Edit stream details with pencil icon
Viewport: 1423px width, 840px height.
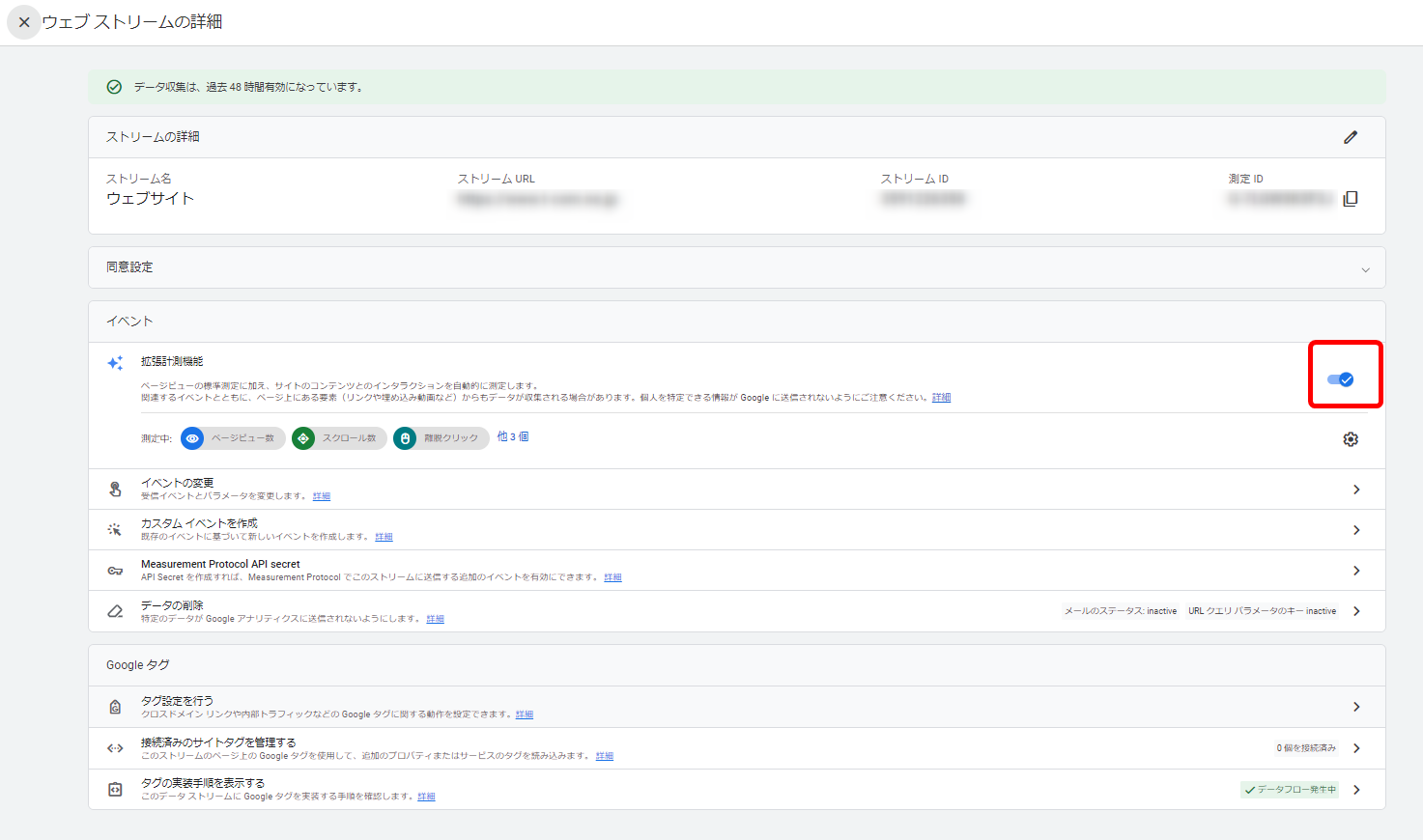(1351, 137)
